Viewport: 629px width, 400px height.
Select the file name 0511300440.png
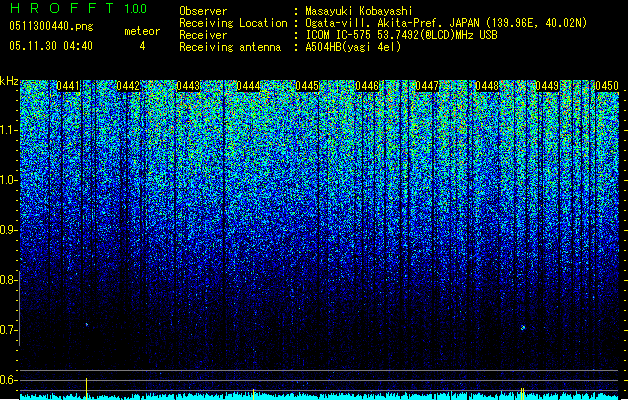[51, 26]
